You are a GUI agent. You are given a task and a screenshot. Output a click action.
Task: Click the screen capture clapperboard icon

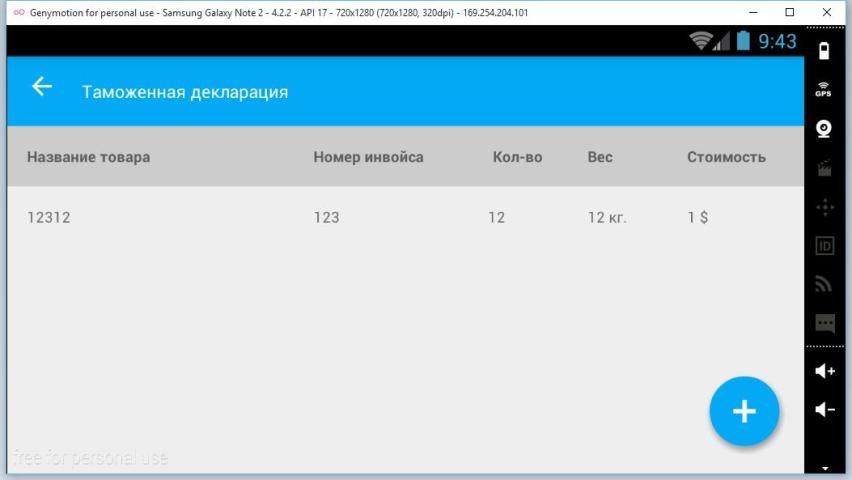(824, 168)
